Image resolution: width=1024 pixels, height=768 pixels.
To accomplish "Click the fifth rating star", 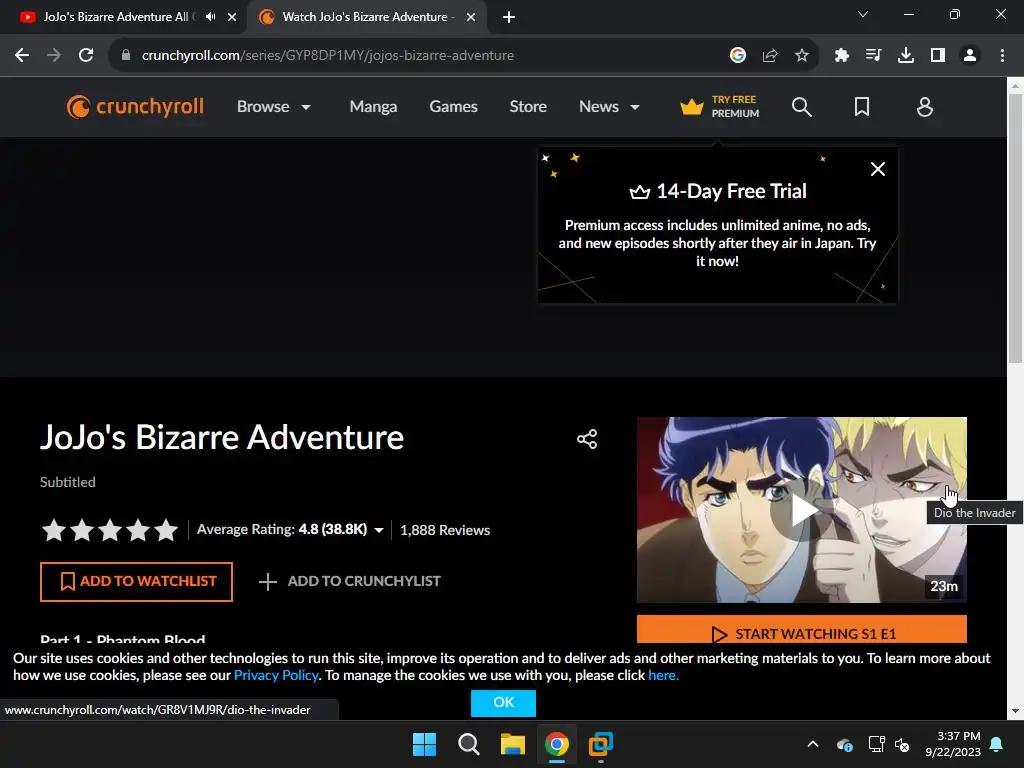I will pyautogui.click(x=167, y=530).
